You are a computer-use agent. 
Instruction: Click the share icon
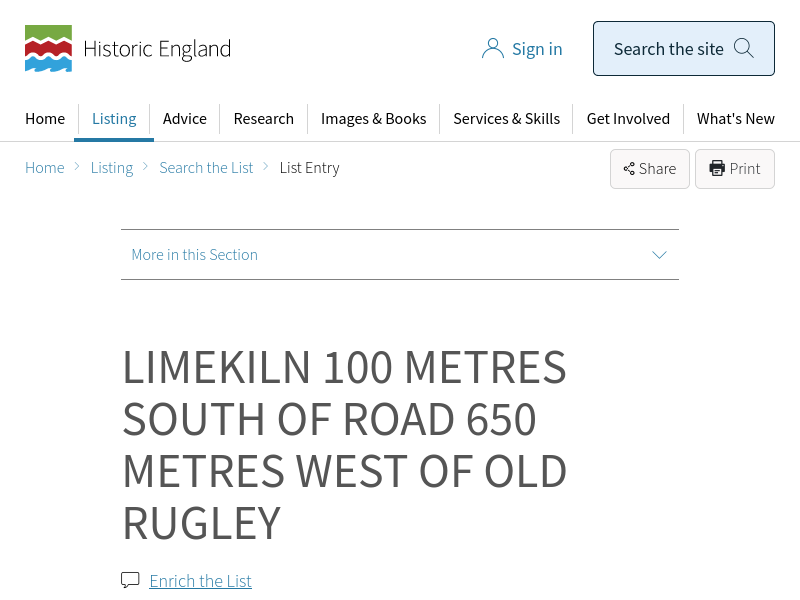tap(629, 169)
